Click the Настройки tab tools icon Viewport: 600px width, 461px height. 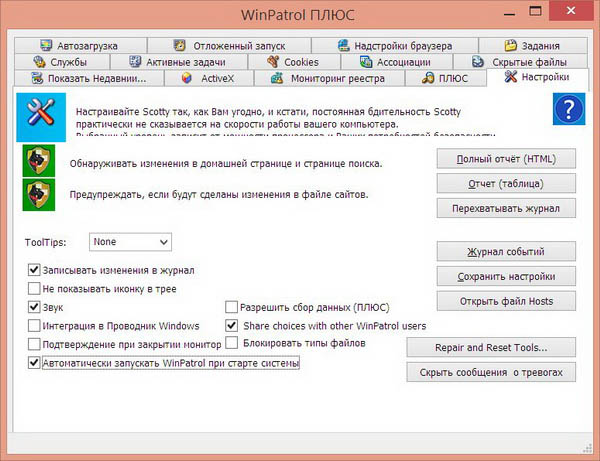(510, 77)
